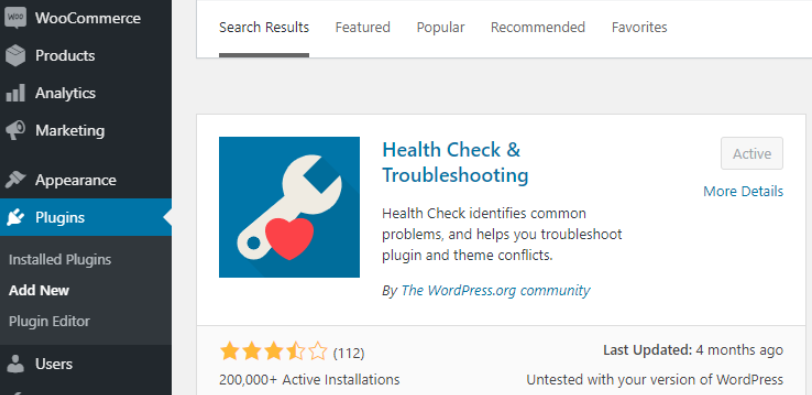Open the Recommended plugins tab
The width and height of the screenshot is (812, 395).
coord(538,27)
